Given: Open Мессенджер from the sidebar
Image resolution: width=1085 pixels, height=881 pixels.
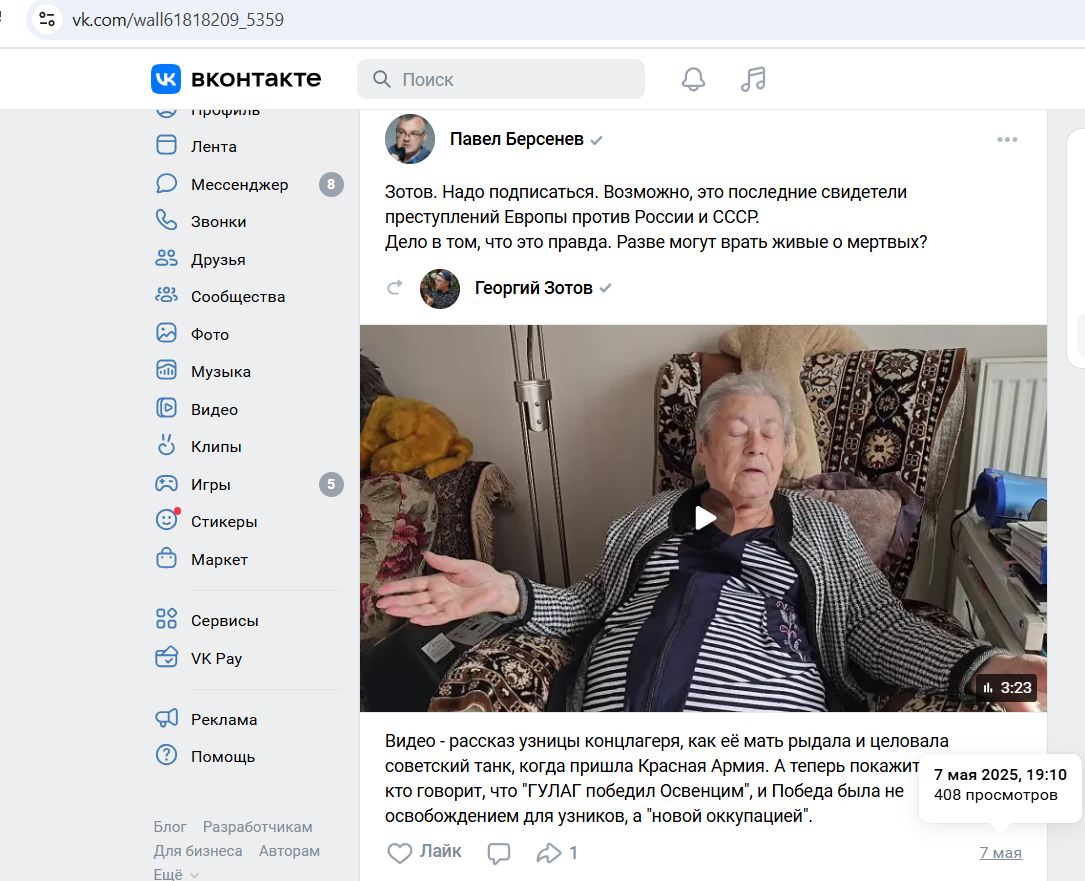Looking at the screenshot, I should (239, 184).
